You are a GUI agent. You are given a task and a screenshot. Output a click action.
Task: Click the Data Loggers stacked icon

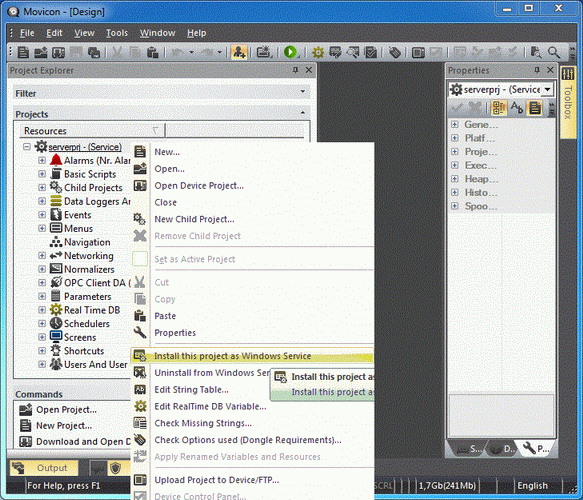click(x=56, y=201)
